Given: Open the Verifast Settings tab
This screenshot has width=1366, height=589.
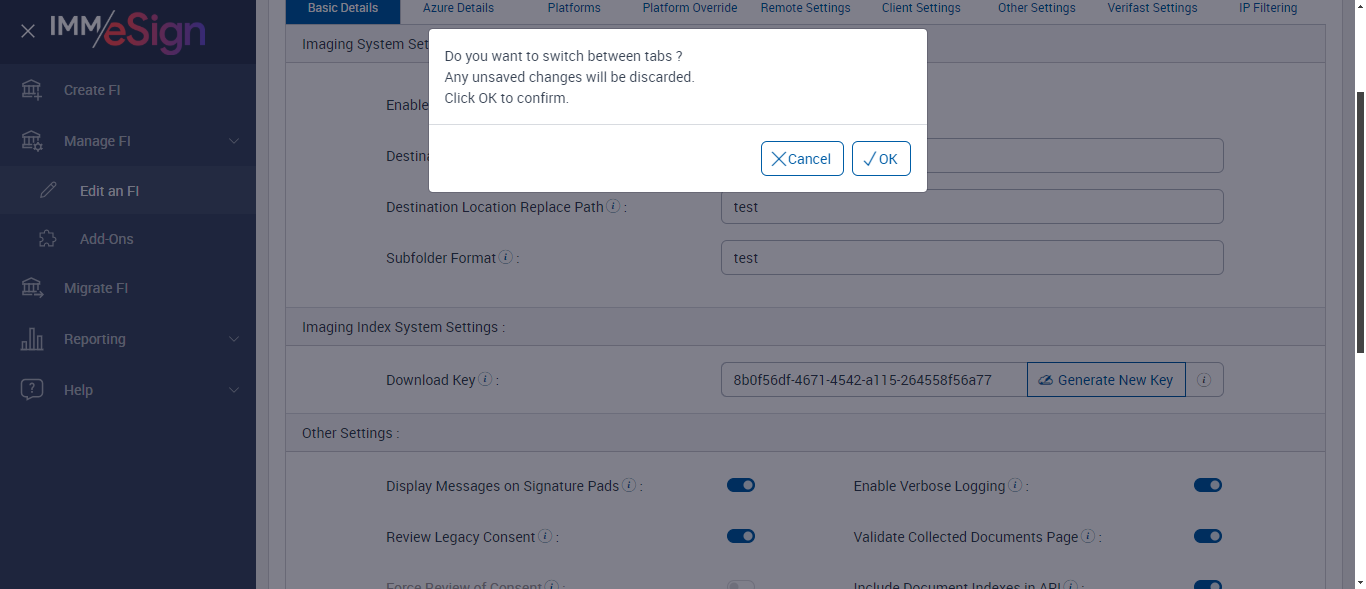Looking at the screenshot, I should point(1152,8).
